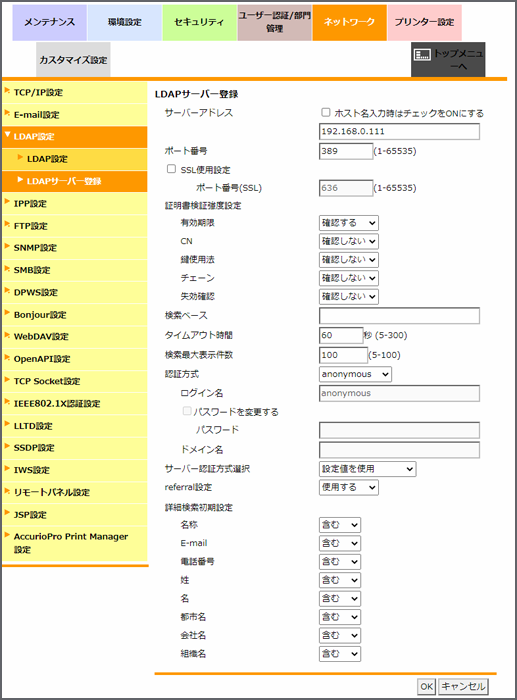Open the メンテナンス tab
Image resolution: width=517 pixels, height=700 pixels.
[50, 22]
